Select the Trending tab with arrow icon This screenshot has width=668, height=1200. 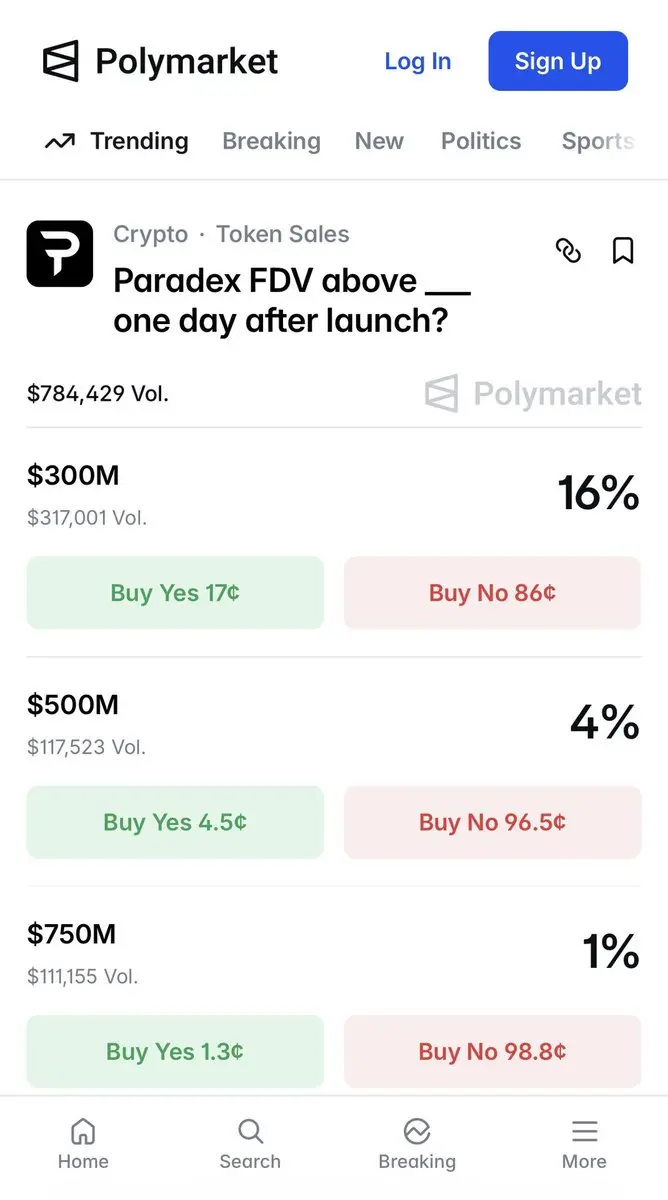click(117, 141)
